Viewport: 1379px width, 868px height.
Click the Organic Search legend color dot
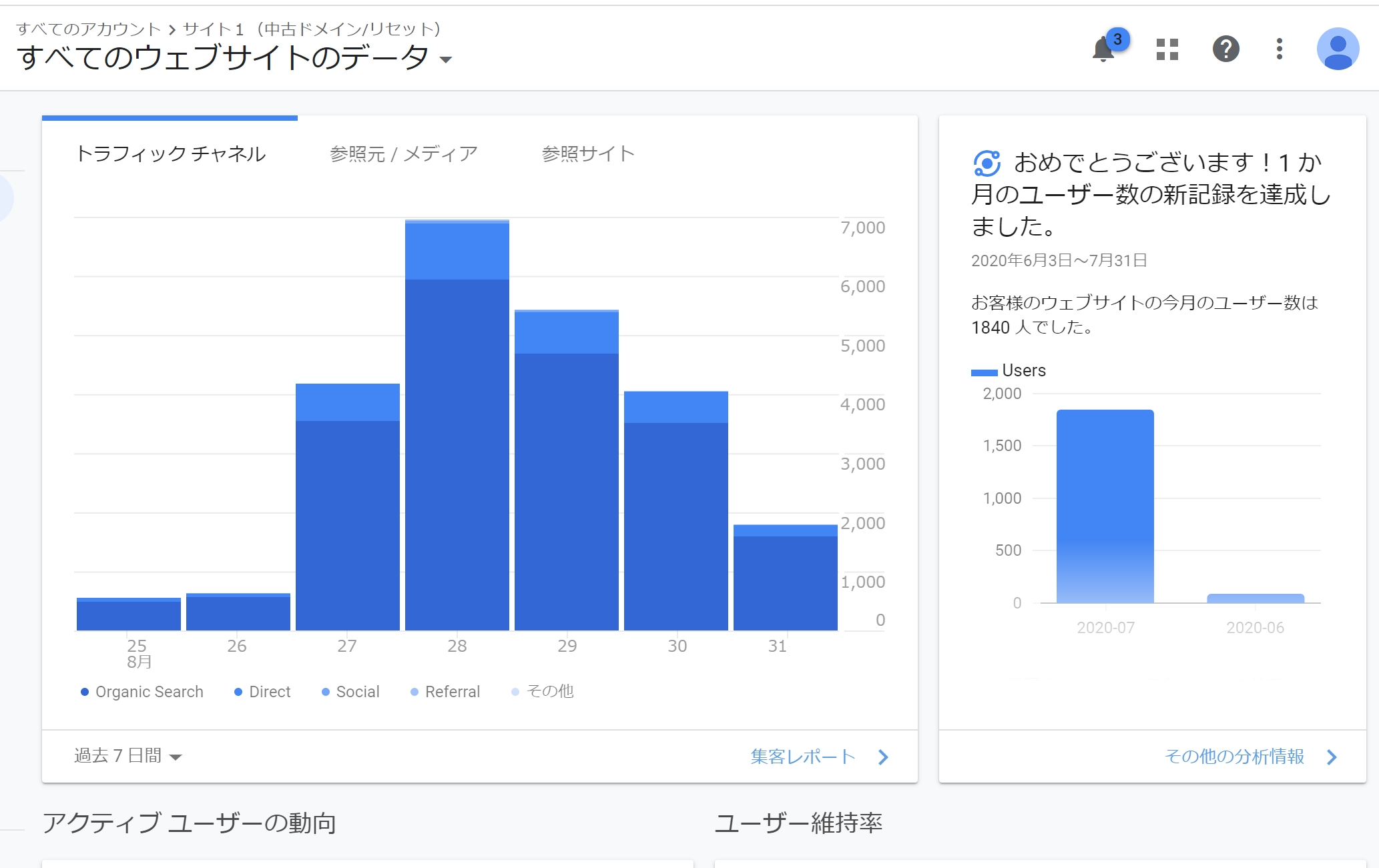[85, 692]
